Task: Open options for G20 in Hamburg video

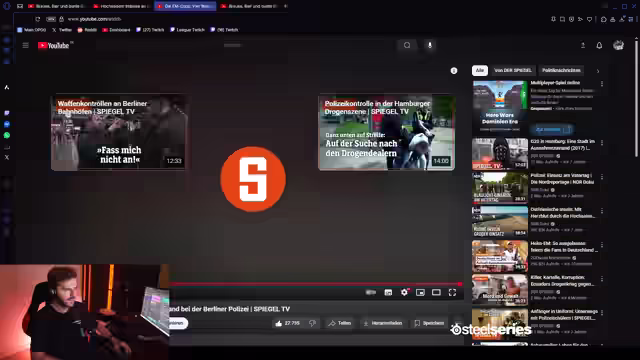Action: (x=602, y=143)
